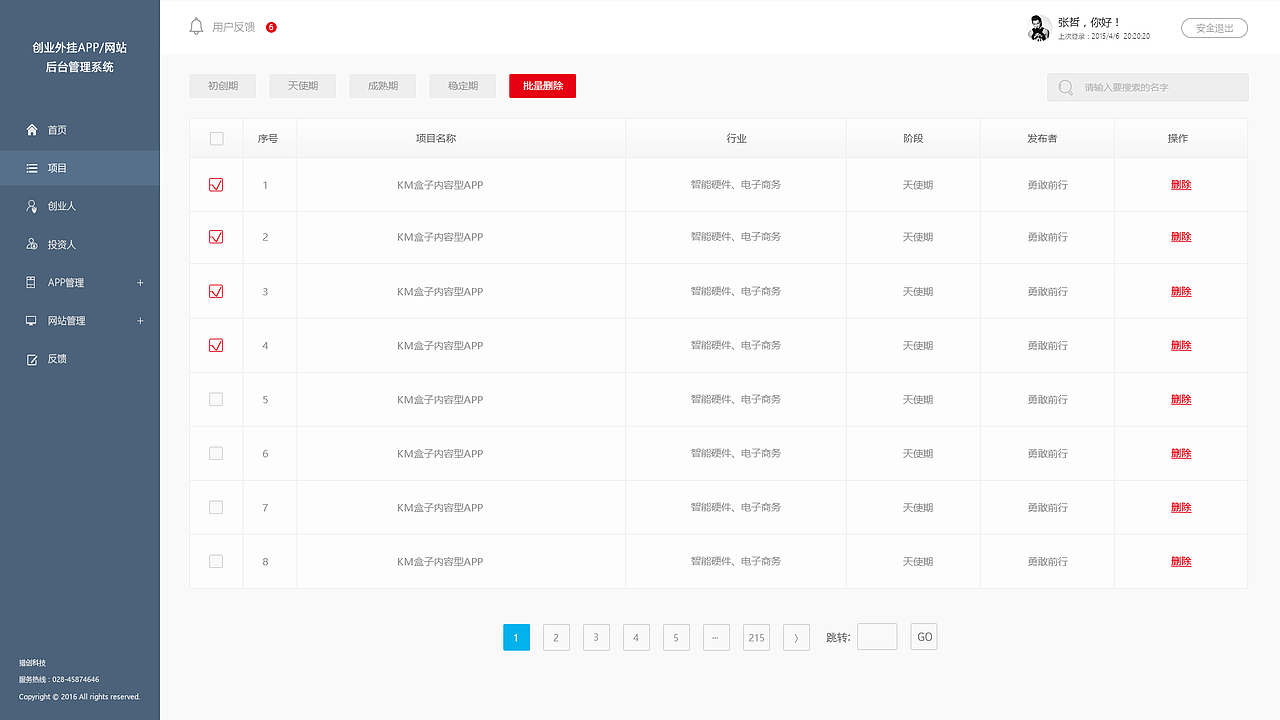Click 删除 link in row 6
This screenshot has height=720, width=1280.
[x=1181, y=454]
